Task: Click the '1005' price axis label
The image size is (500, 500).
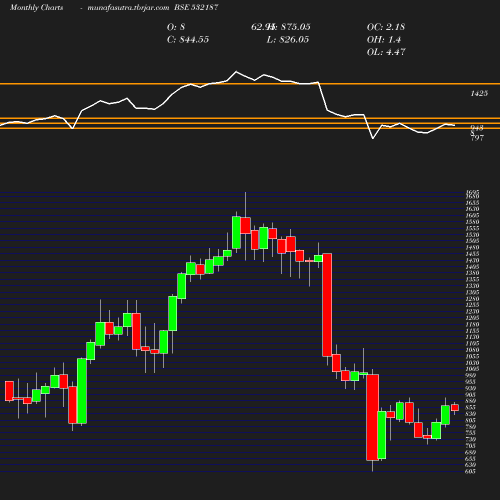Action: coord(472,369)
